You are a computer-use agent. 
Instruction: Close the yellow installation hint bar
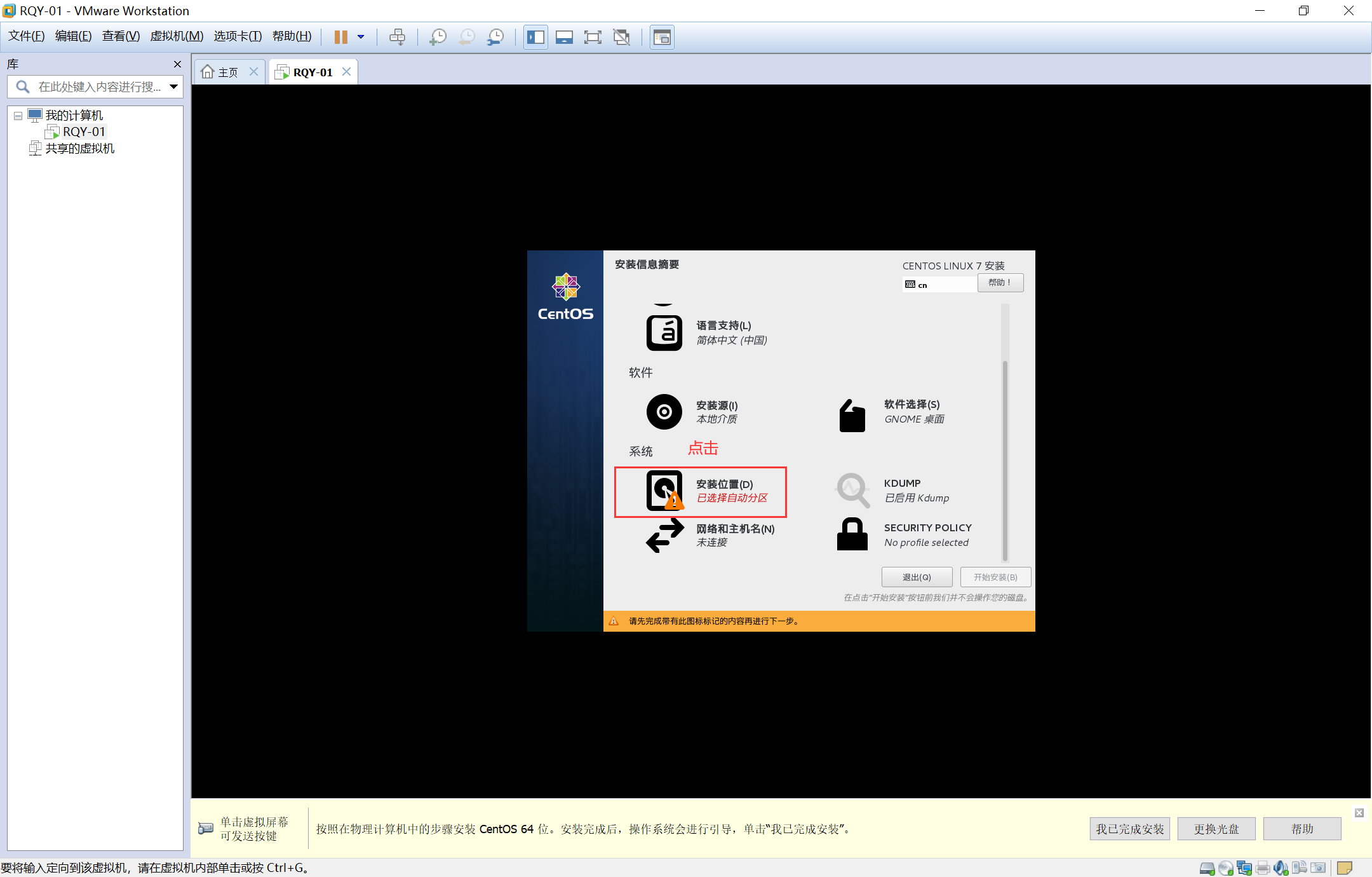[x=1359, y=813]
